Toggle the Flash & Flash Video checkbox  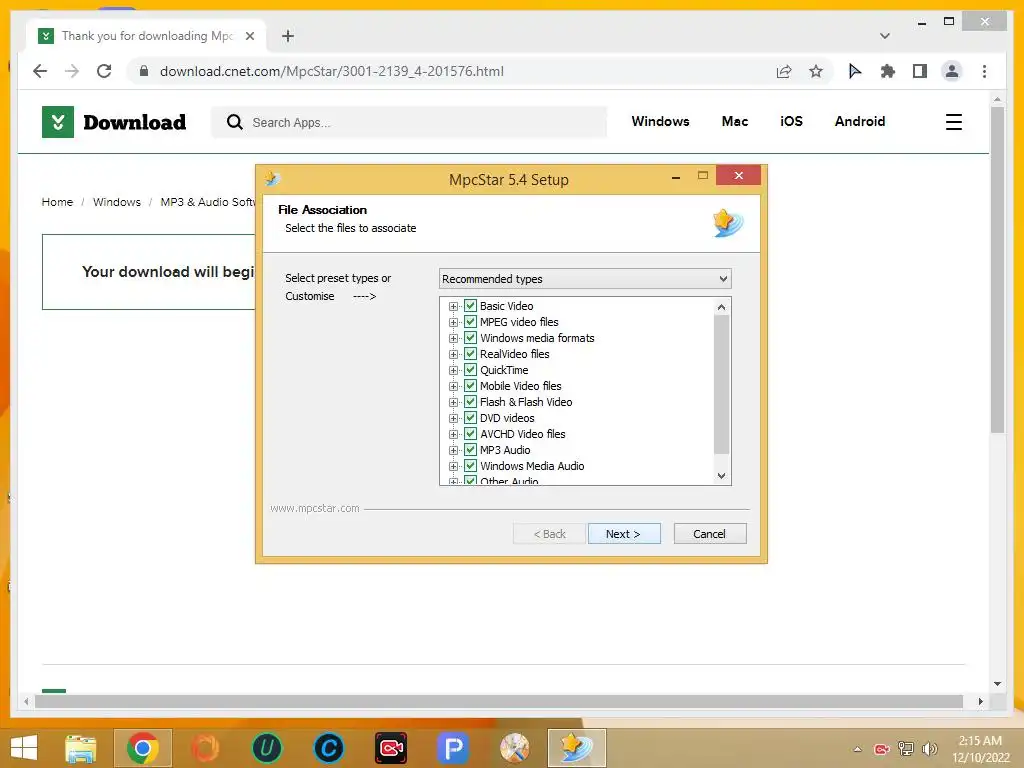tap(470, 402)
